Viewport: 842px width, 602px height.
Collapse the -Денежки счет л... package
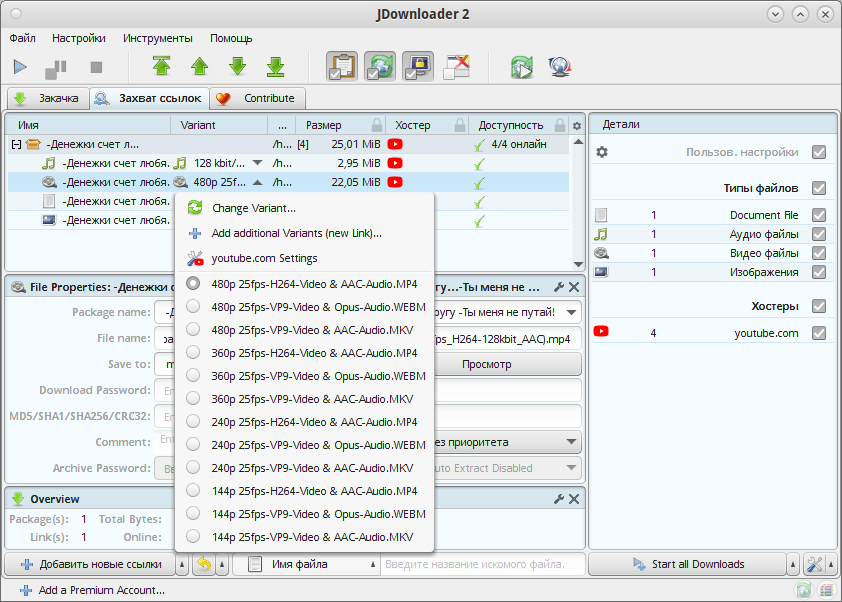click(x=17, y=144)
